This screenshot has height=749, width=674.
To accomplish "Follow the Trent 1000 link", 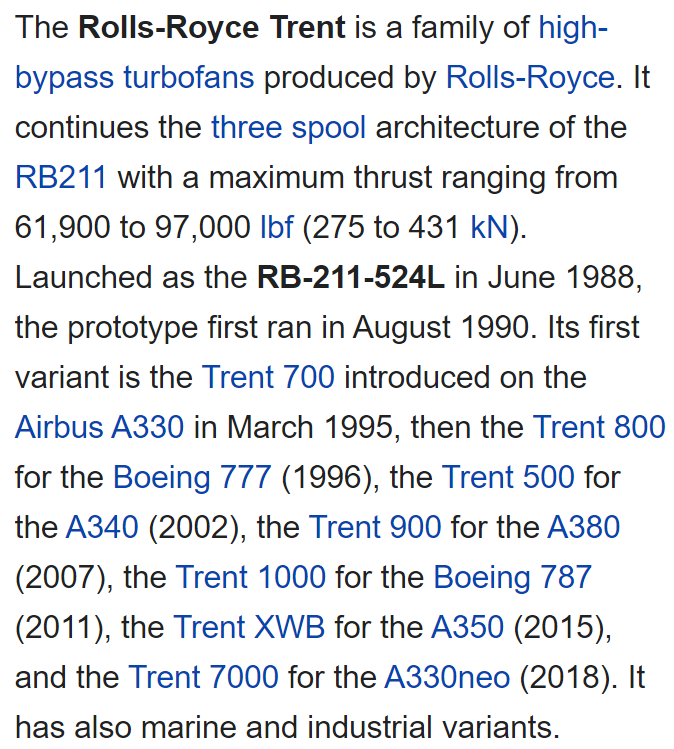I will click(251, 577).
